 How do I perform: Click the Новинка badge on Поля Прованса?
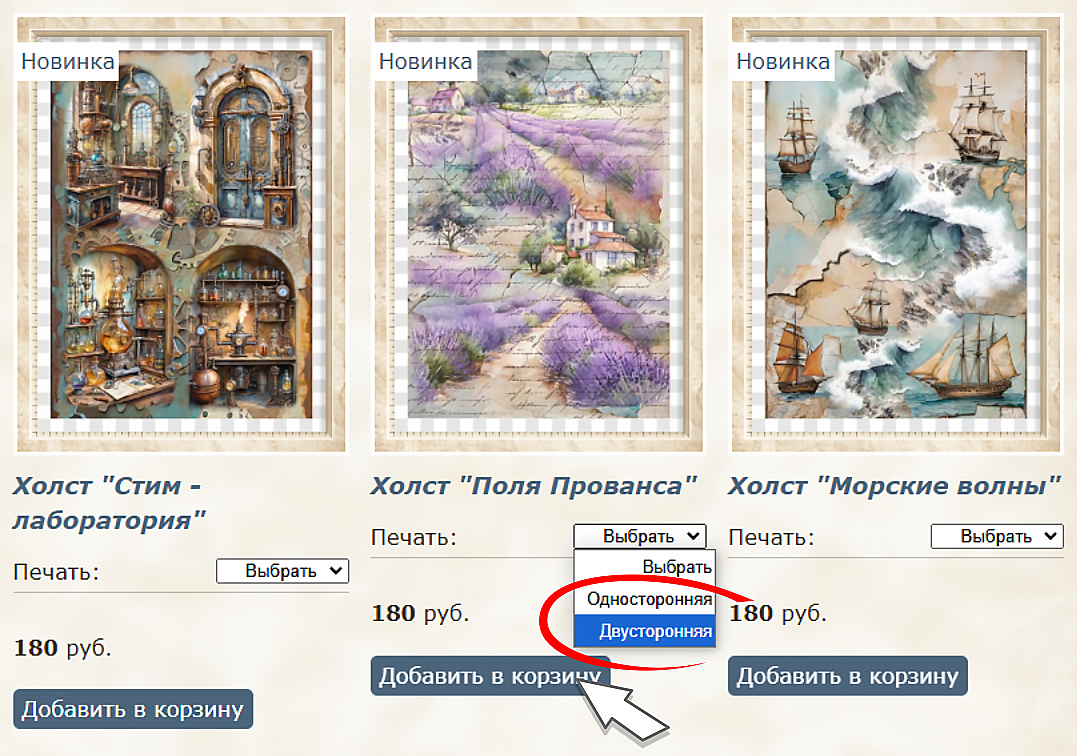click(425, 62)
